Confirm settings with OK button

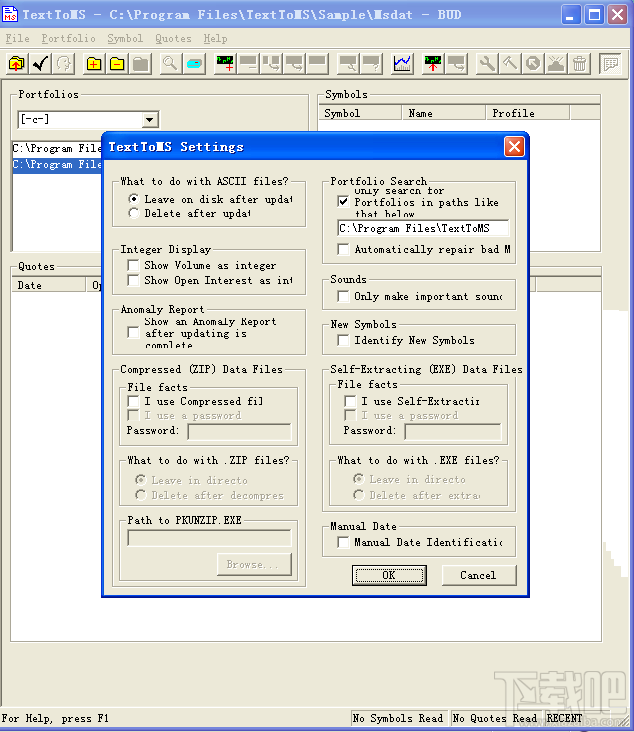pos(389,575)
